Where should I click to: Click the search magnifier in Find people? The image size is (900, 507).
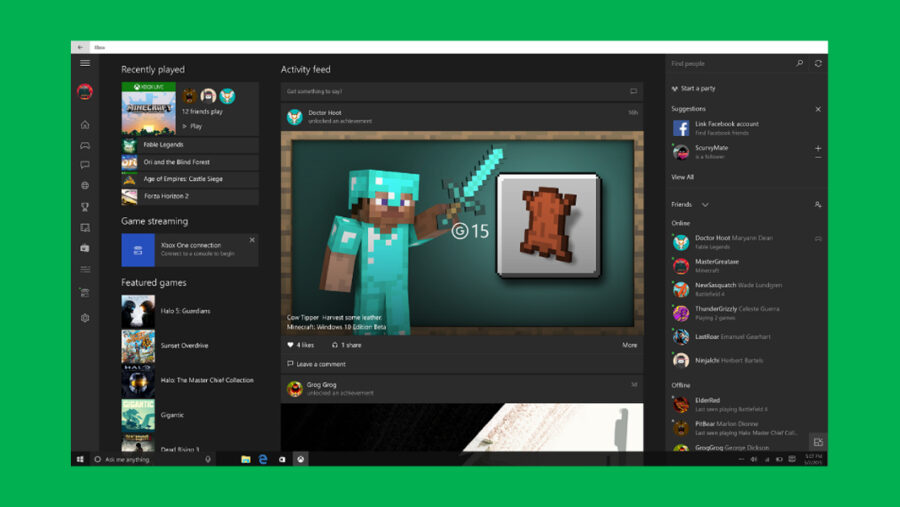(800, 63)
